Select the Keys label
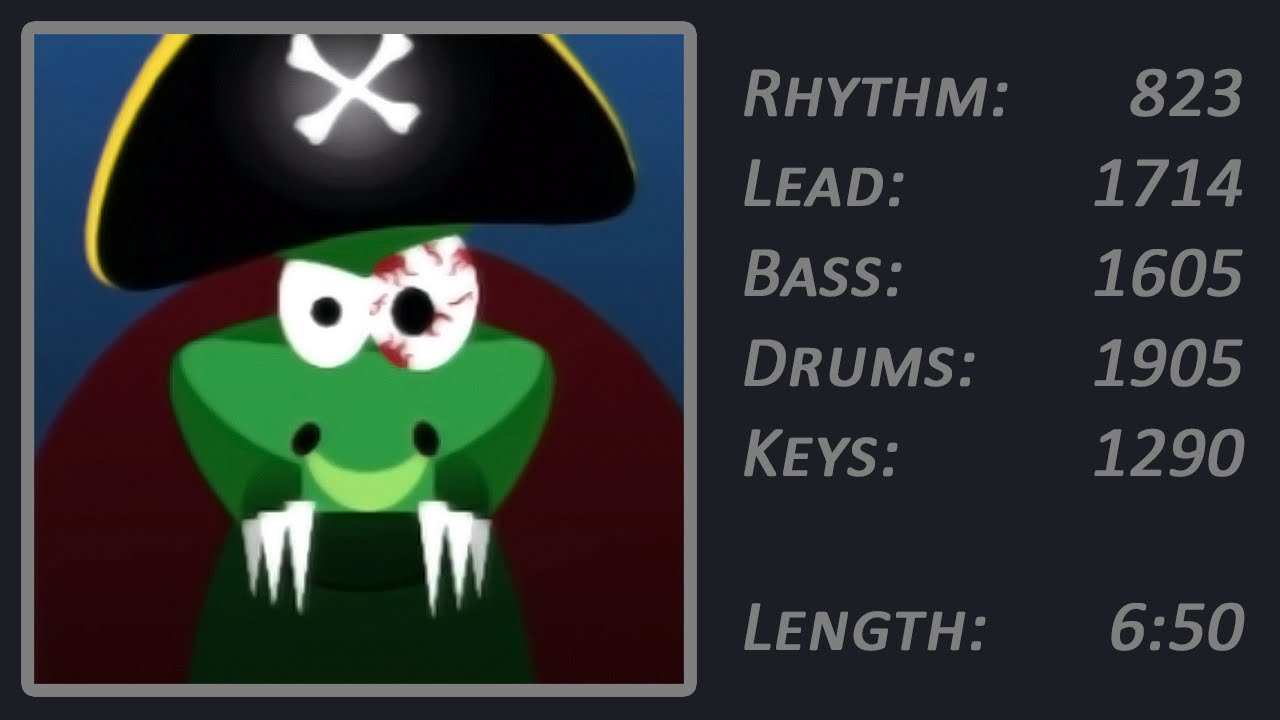Image resolution: width=1280 pixels, height=720 pixels. click(x=821, y=452)
